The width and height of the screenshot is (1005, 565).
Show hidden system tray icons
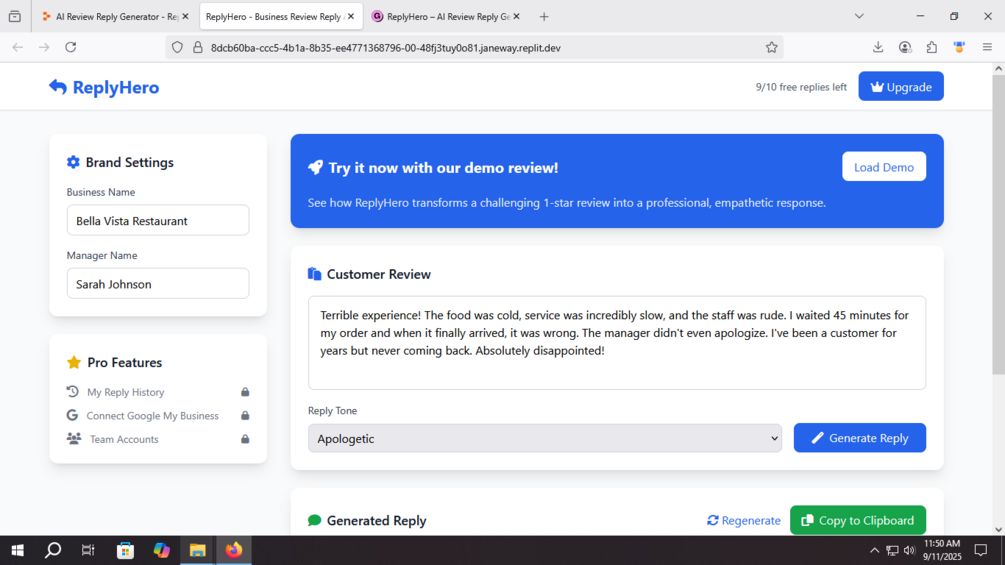click(874, 550)
